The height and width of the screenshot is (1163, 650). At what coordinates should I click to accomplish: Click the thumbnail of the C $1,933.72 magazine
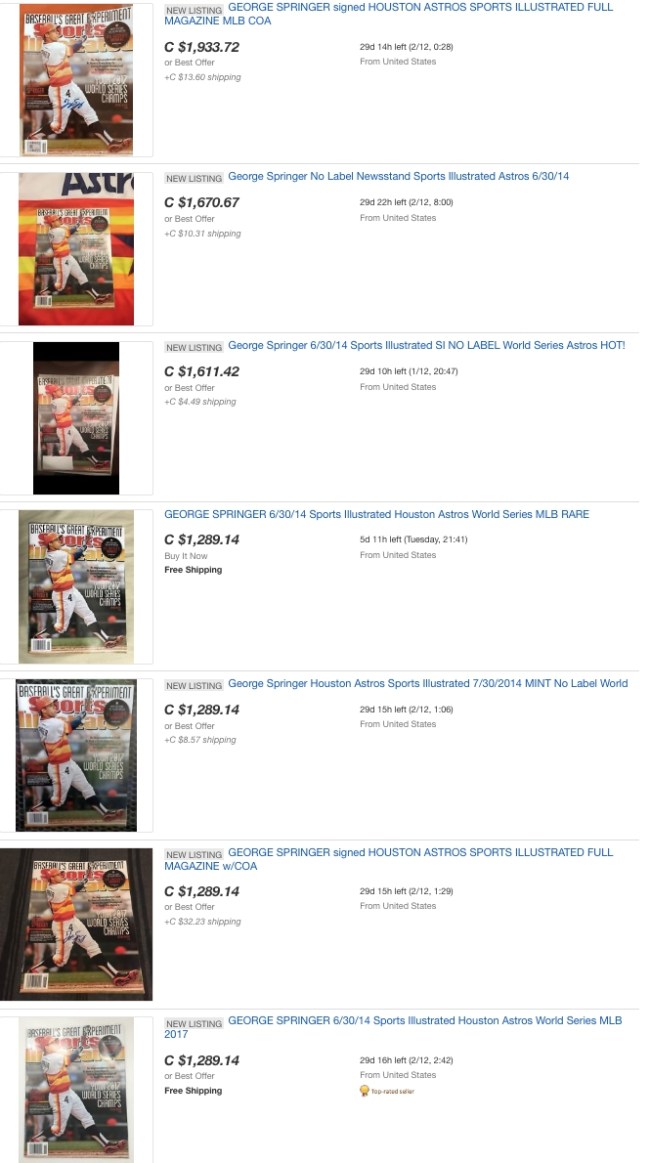pyautogui.click(x=76, y=80)
